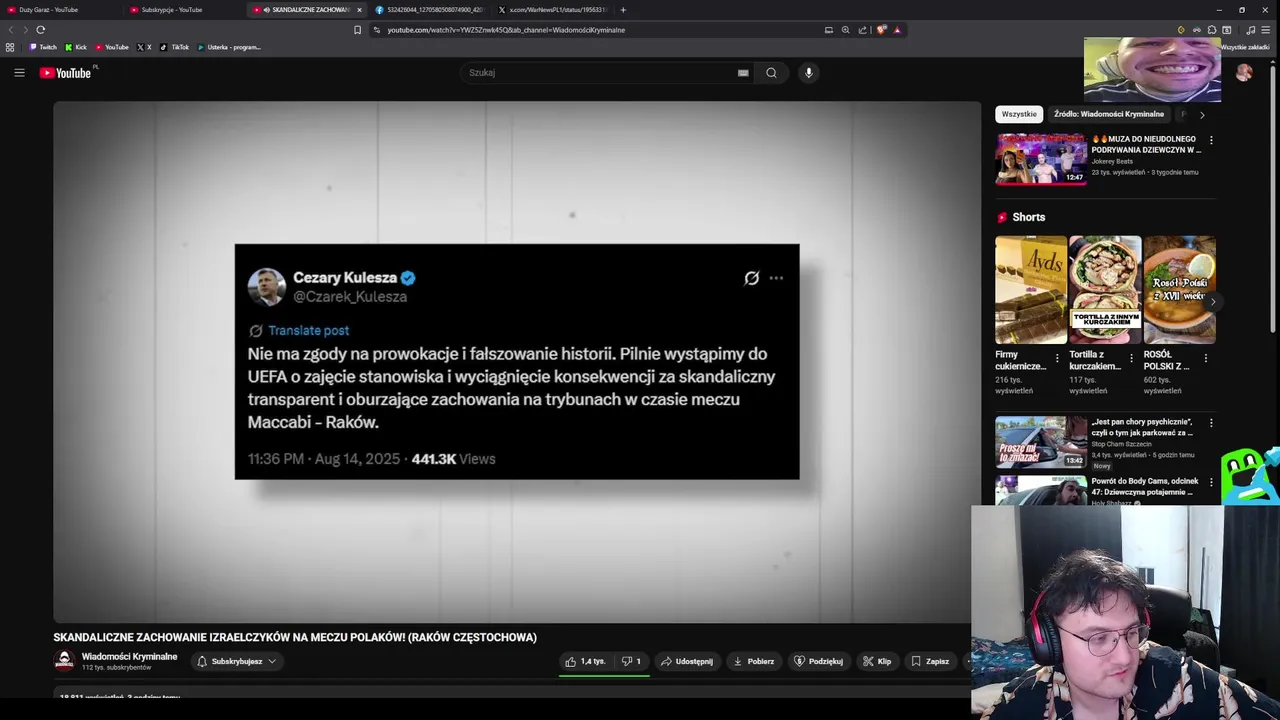
Task: Share the page via the address bar icon
Action: click(x=862, y=30)
